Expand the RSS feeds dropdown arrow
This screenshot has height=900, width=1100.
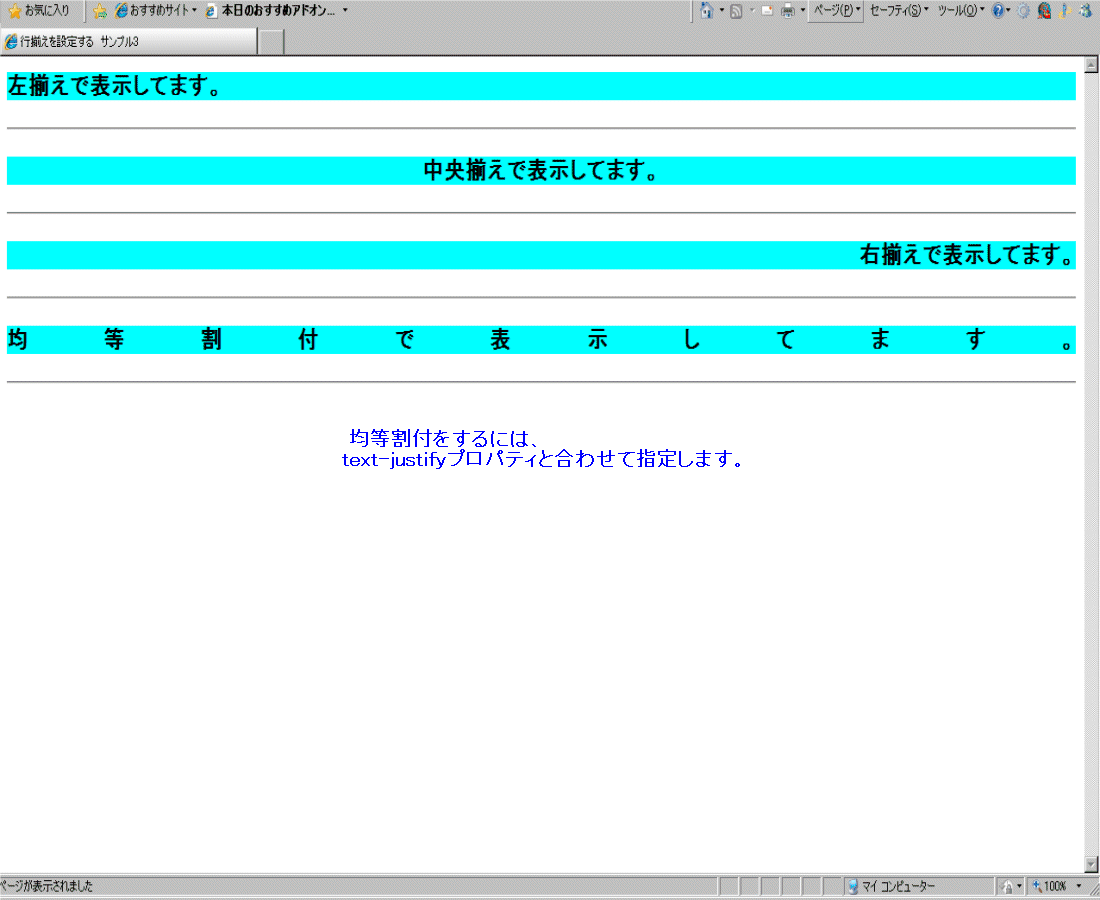point(751,11)
